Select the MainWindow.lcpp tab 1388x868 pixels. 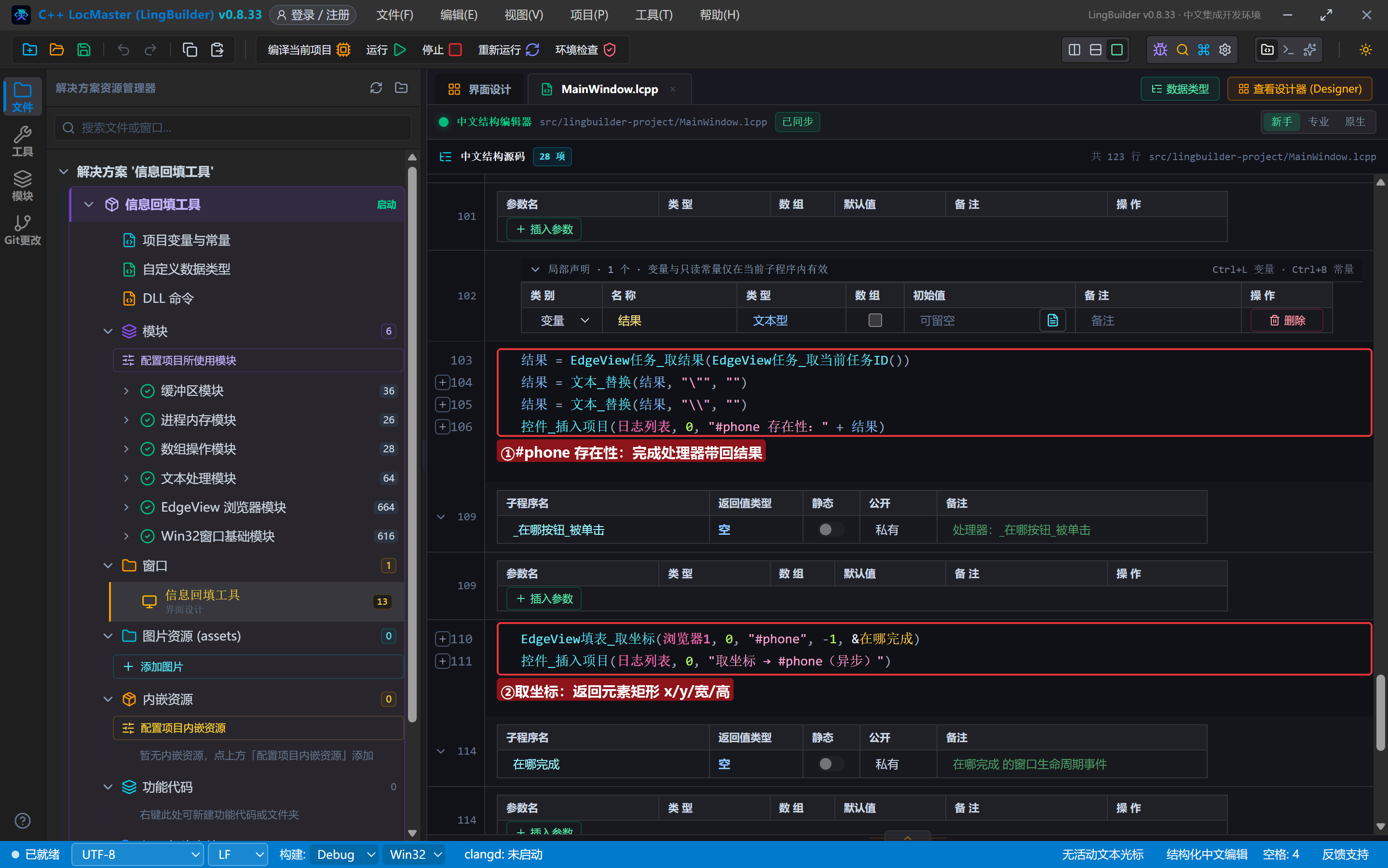[x=609, y=89]
